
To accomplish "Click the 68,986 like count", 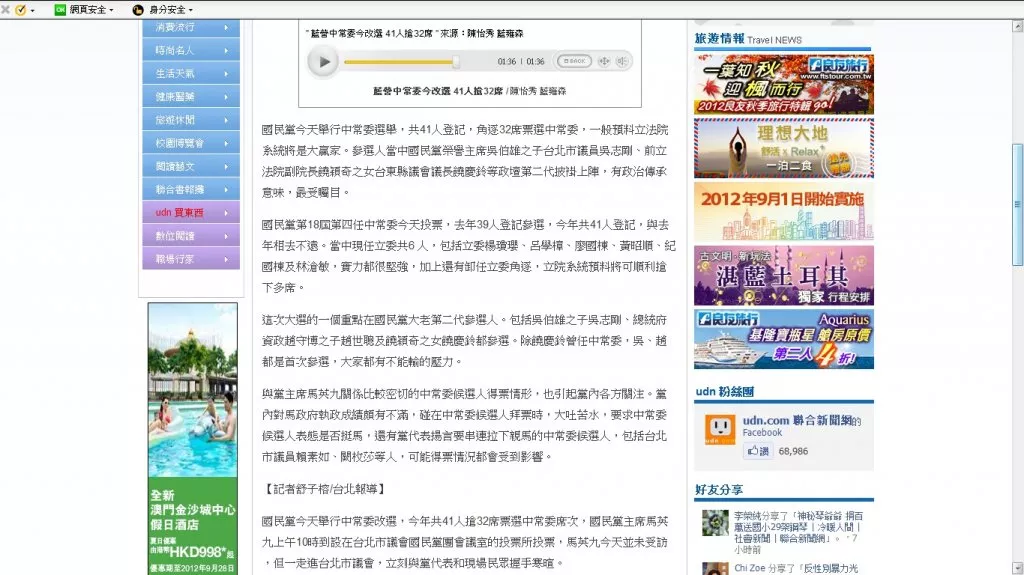I will pos(793,451).
